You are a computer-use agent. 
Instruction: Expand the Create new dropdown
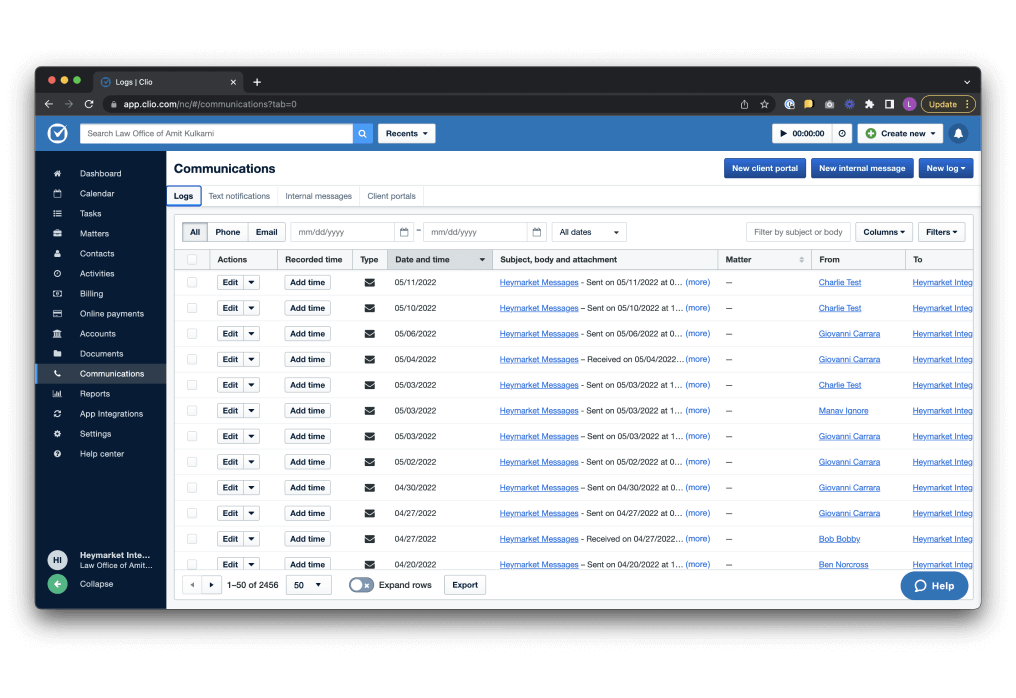tap(899, 134)
